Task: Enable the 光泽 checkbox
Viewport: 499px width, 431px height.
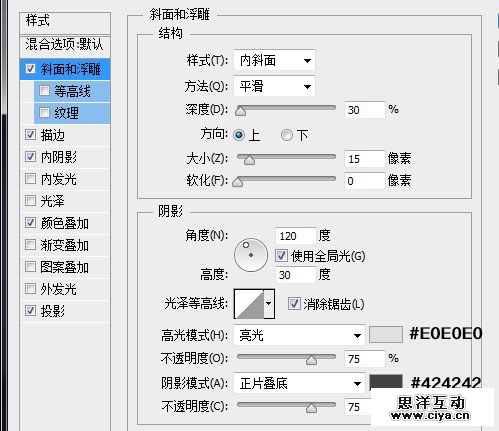Action: 30,201
